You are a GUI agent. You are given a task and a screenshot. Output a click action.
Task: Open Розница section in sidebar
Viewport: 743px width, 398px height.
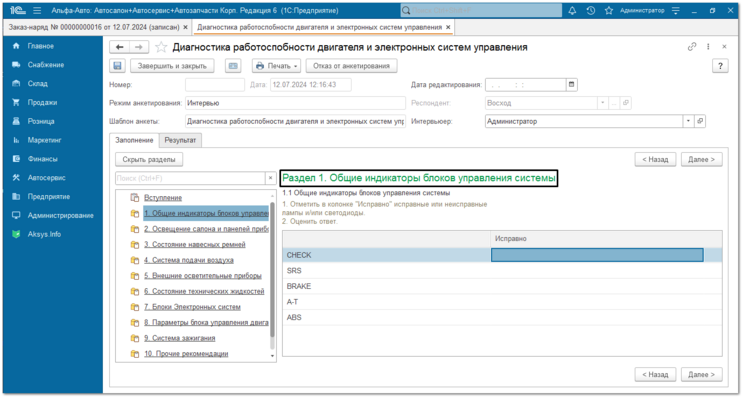point(41,121)
